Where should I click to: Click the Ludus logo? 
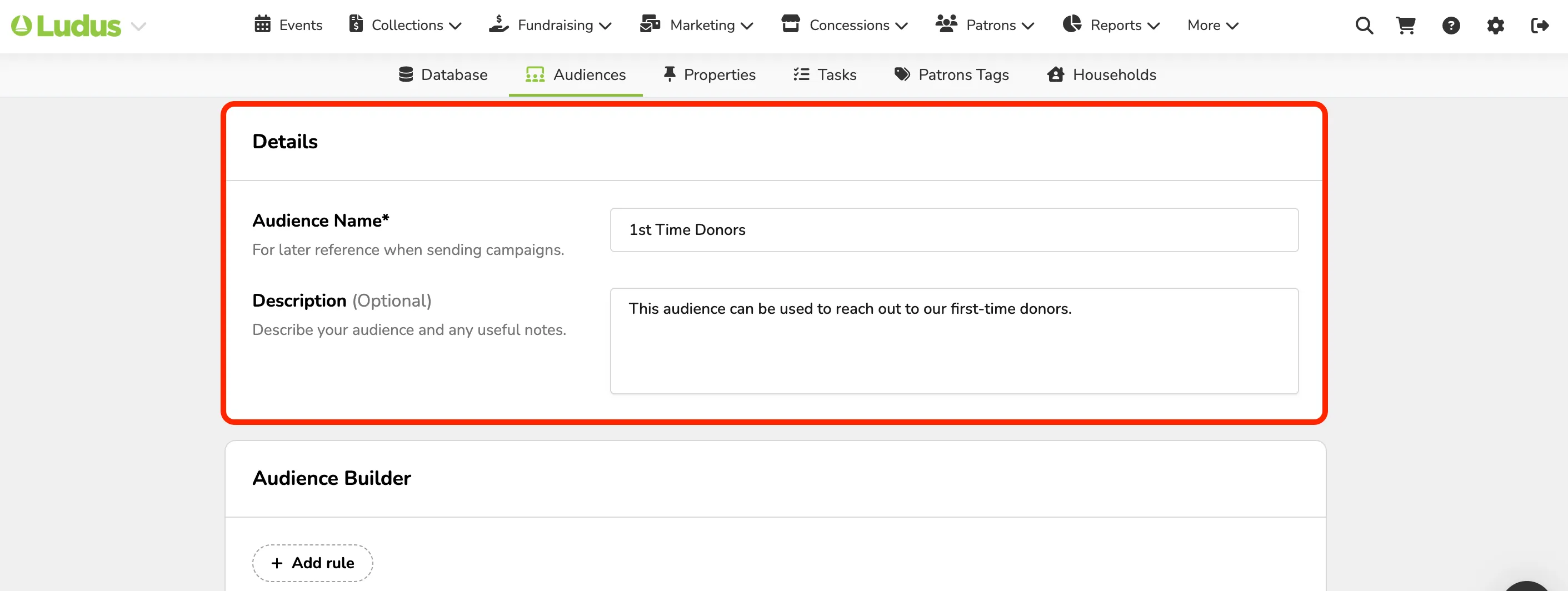point(66,26)
